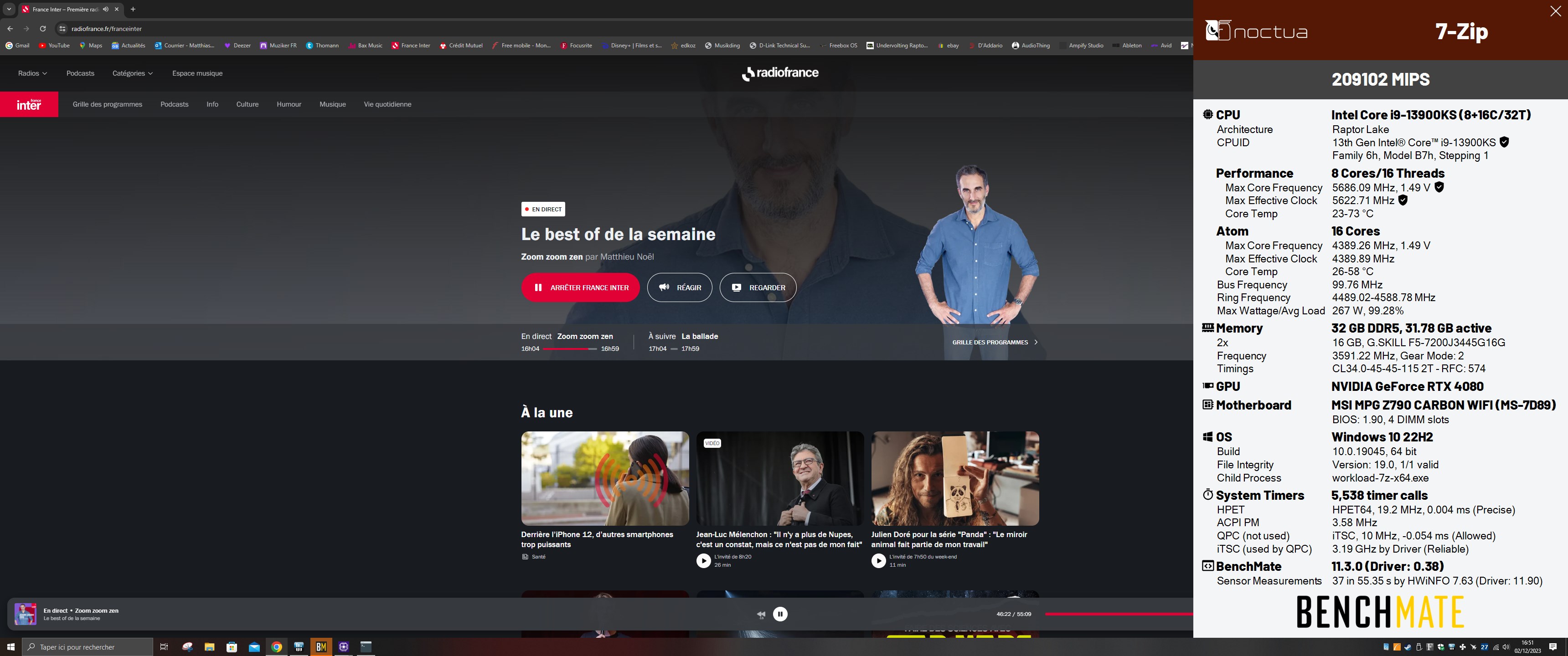This screenshot has width=1568, height=656.
Task: Open the notification center icon
Action: 1553,647
